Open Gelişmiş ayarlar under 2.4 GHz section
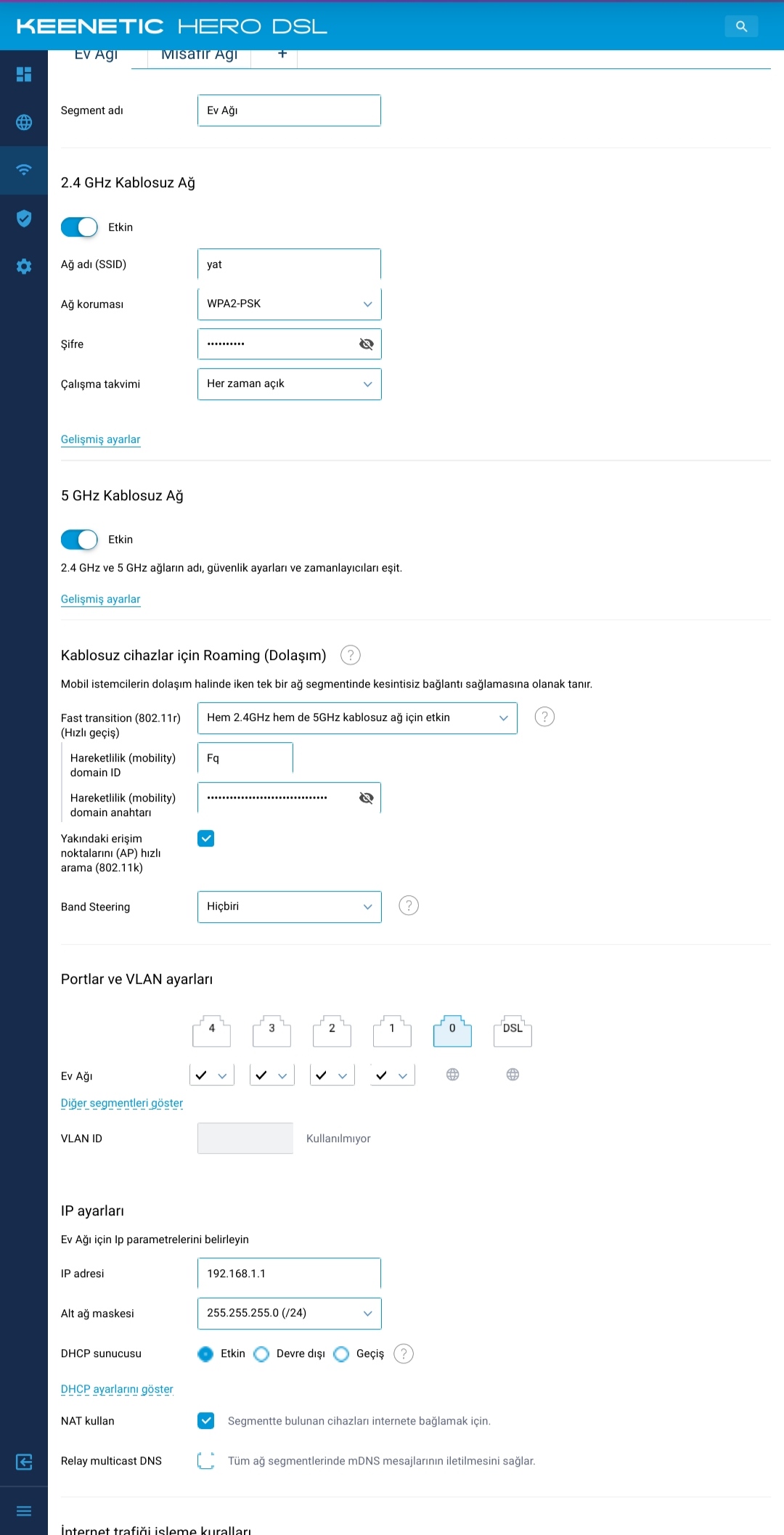784x1535 pixels. 101,439
